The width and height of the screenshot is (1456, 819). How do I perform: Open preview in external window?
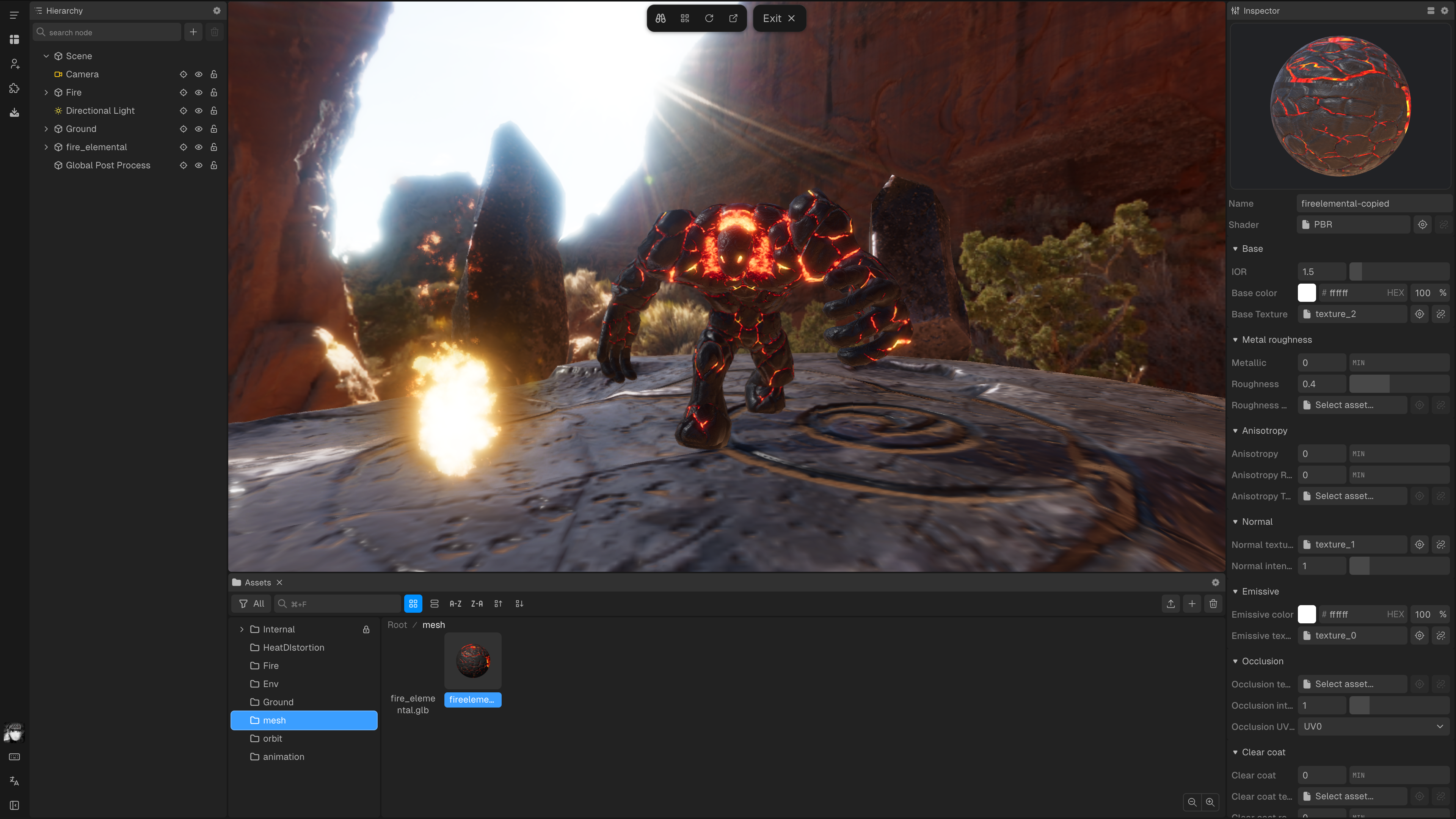pos(733,18)
